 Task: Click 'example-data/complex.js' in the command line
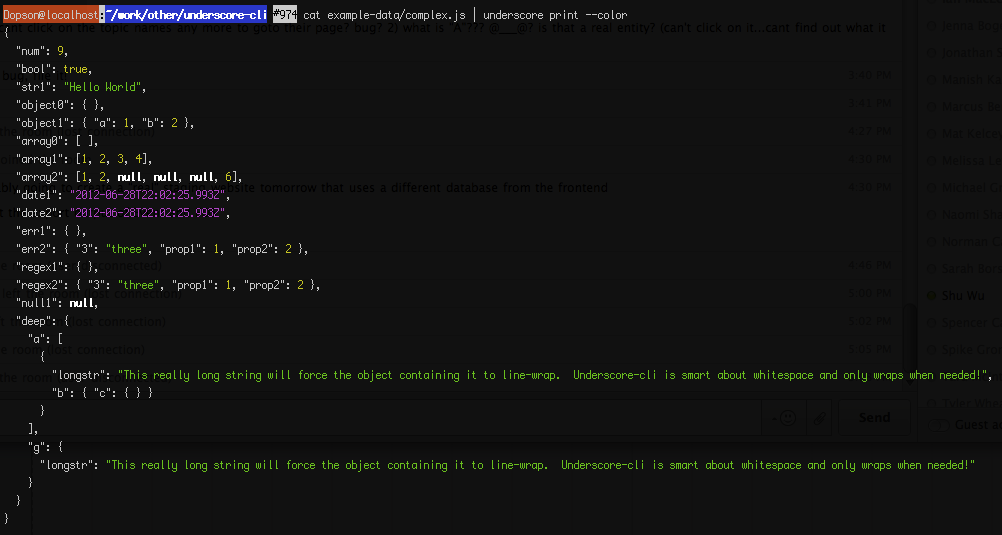pyautogui.click(x=396, y=15)
